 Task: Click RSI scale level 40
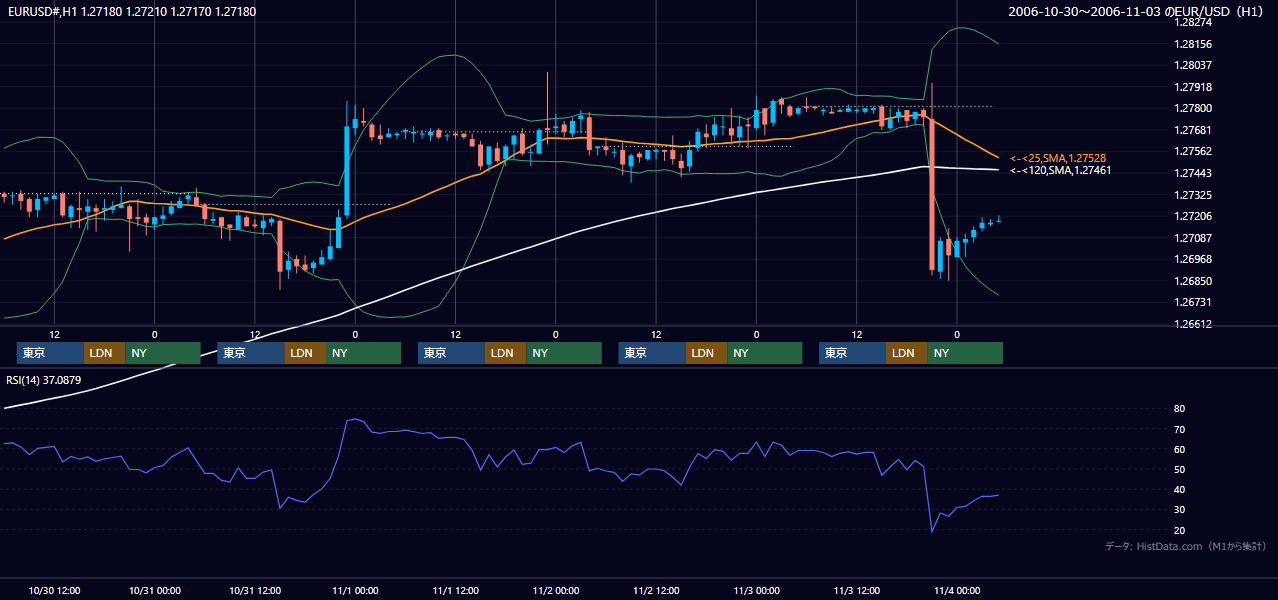1179,489
